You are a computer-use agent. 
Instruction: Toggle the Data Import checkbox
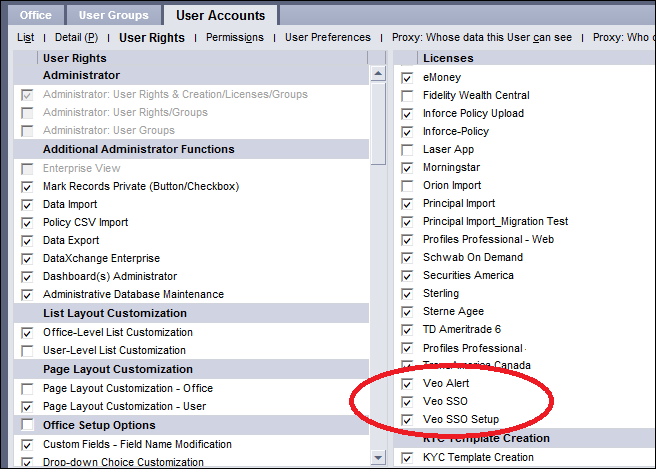pos(27,205)
